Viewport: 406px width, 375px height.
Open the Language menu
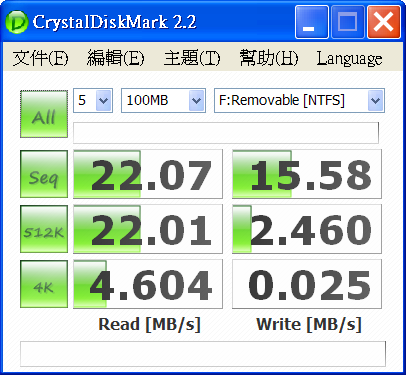(349, 59)
